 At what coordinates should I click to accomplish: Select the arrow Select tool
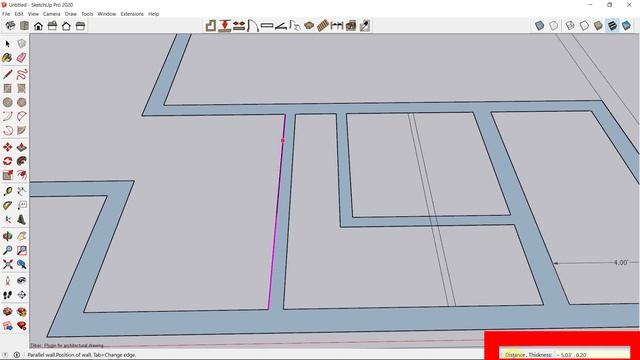click(7, 43)
